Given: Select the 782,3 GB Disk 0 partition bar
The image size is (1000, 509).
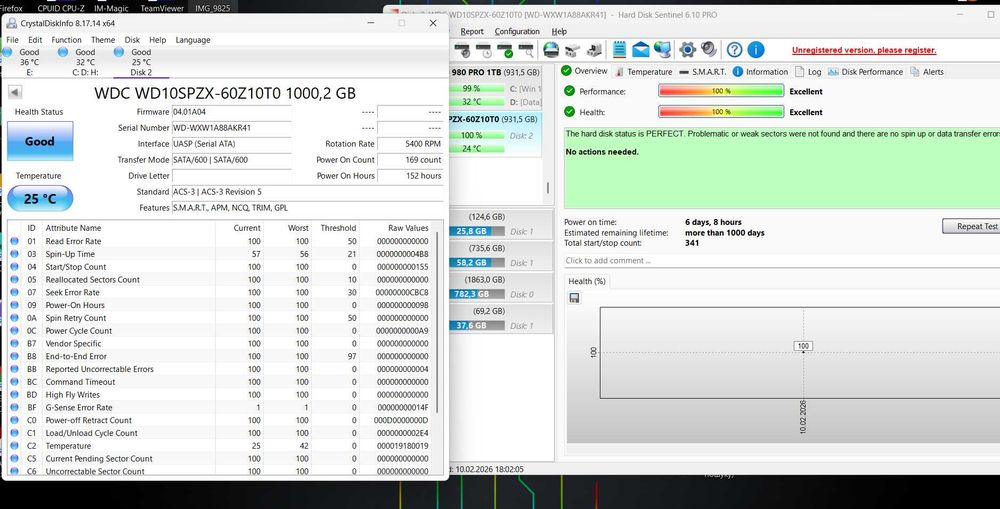Looking at the screenshot, I should (x=477, y=294).
